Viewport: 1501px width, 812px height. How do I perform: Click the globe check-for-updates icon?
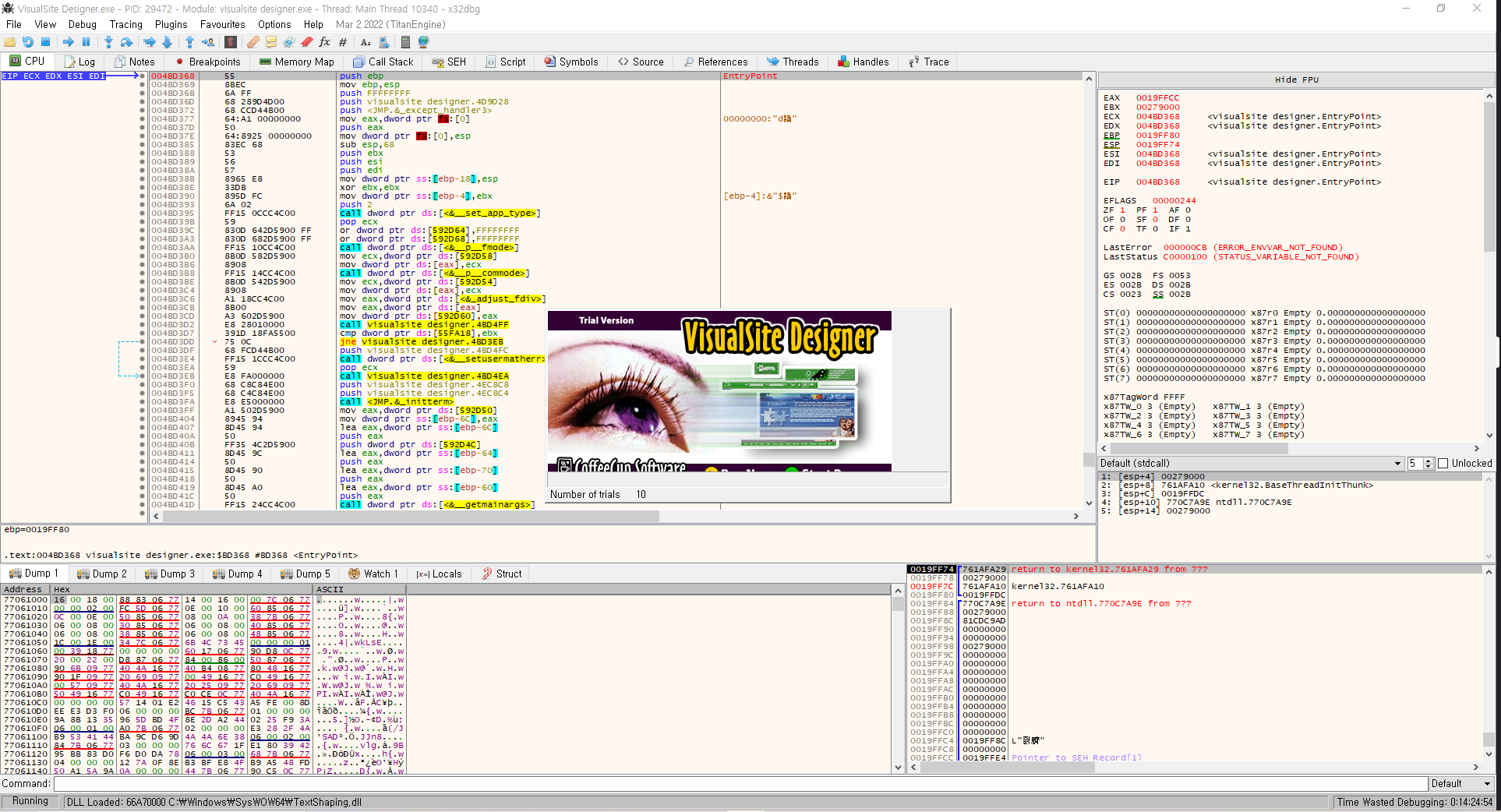coord(423,42)
